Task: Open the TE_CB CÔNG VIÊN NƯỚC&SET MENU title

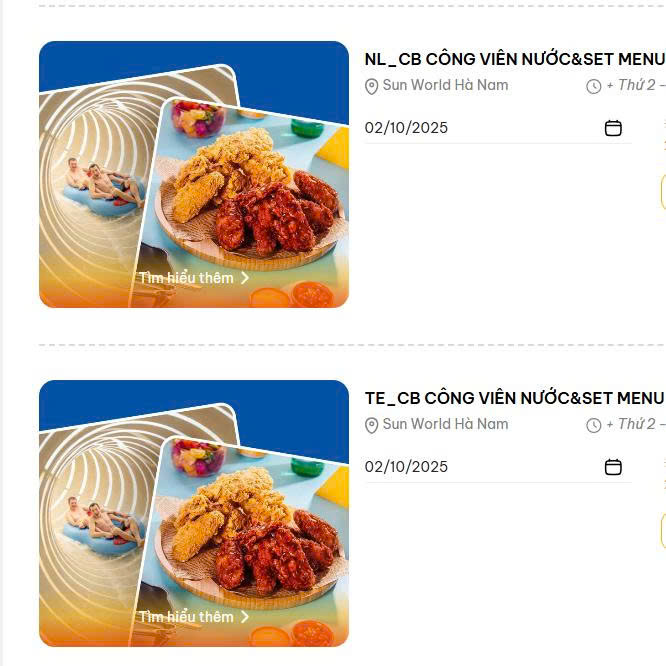Action: [515, 398]
